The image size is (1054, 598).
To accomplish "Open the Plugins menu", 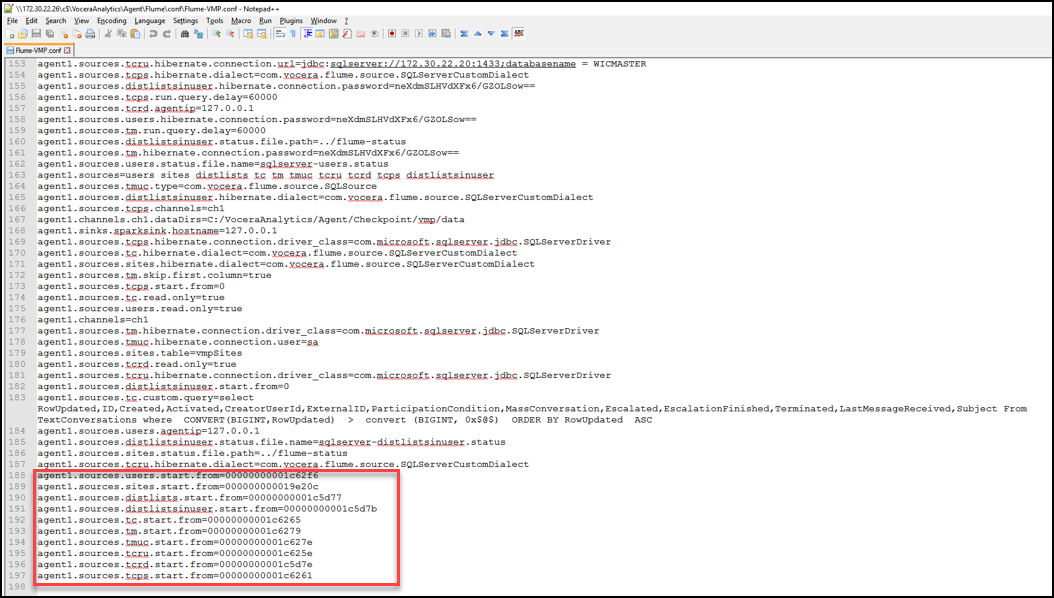I will click(291, 21).
